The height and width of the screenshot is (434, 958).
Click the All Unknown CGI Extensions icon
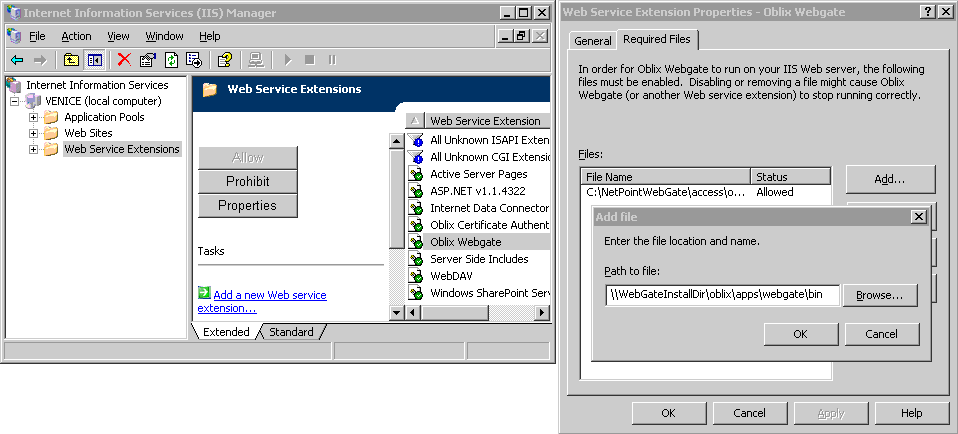(416, 157)
